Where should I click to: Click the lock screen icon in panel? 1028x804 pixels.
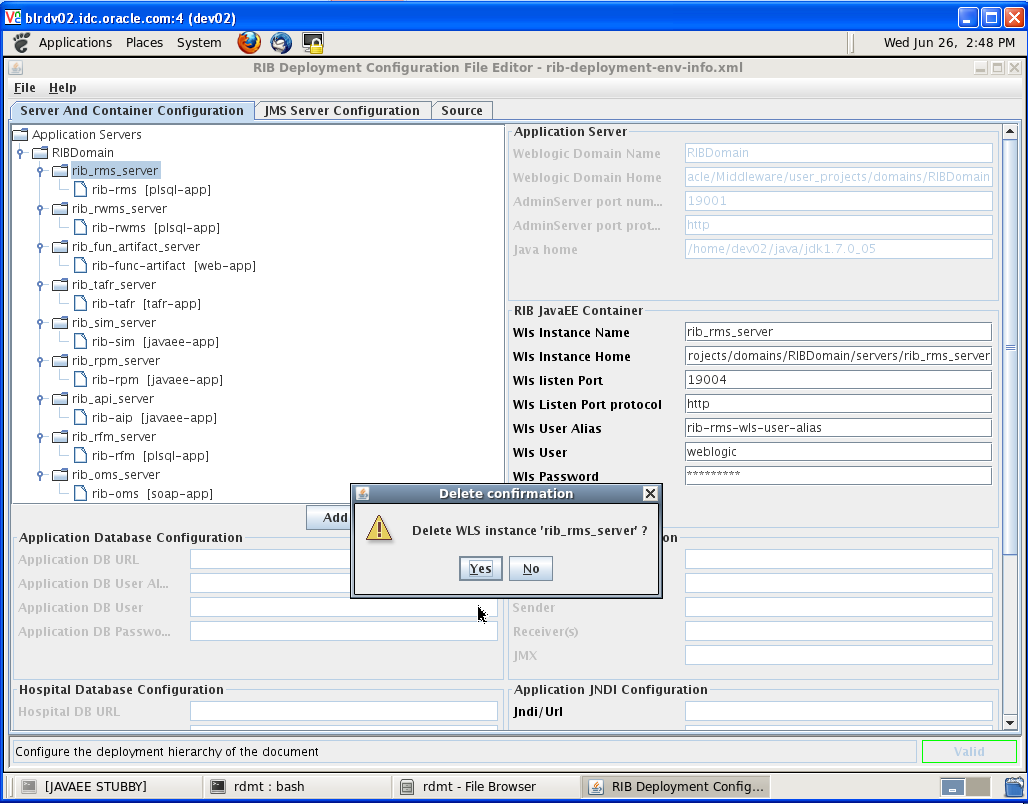click(313, 43)
